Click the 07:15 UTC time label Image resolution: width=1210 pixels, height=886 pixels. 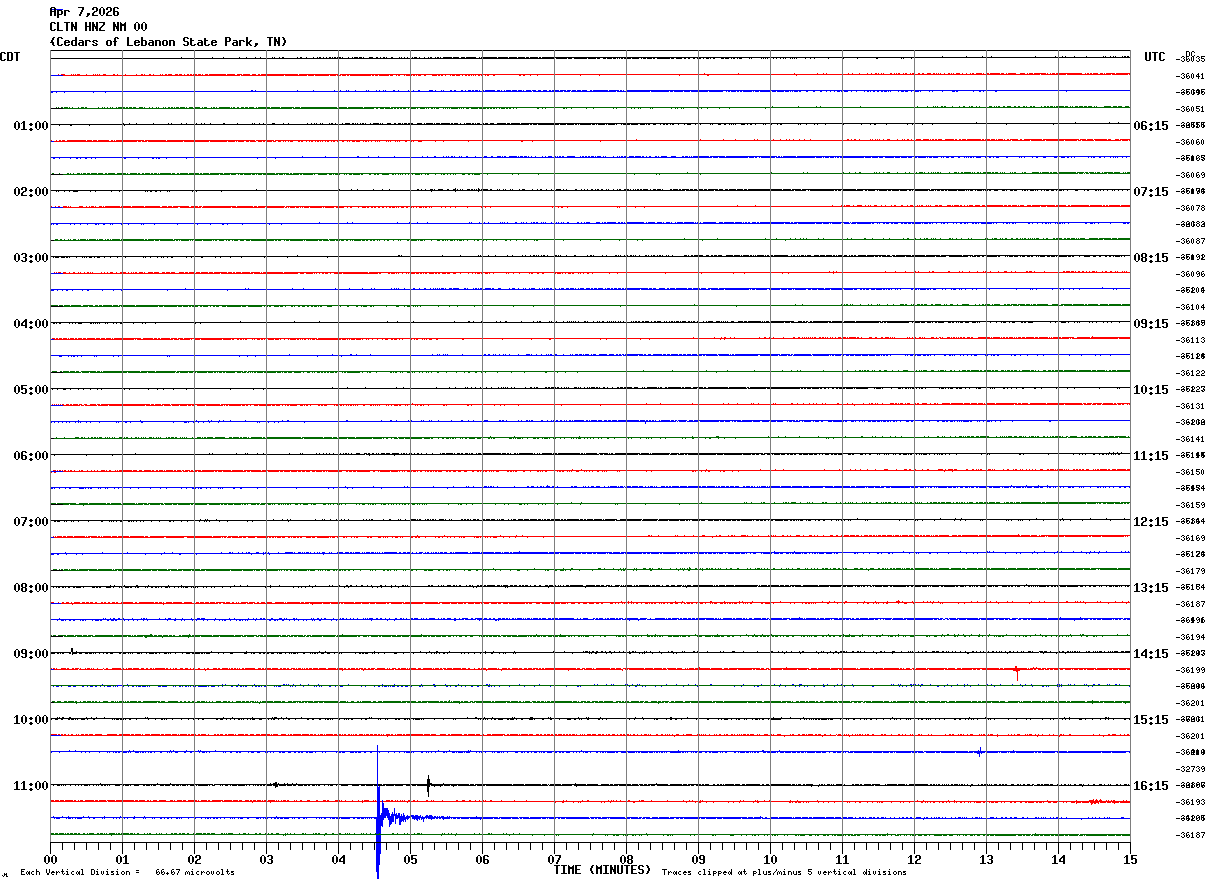click(x=1151, y=192)
